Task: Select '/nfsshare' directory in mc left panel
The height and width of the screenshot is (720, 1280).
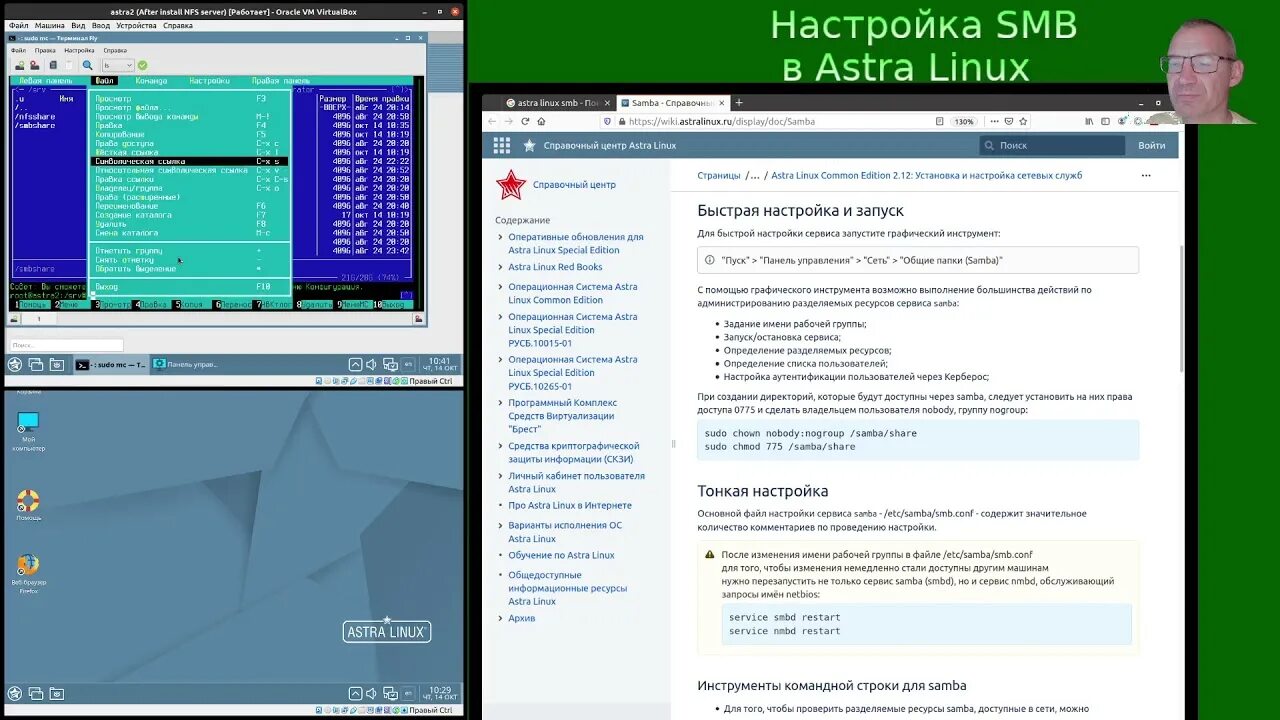Action: pos(36,116)
